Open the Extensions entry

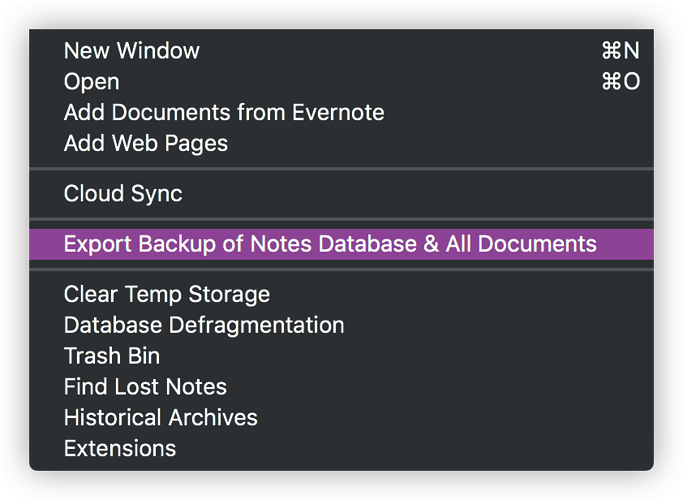click(342, 448)
